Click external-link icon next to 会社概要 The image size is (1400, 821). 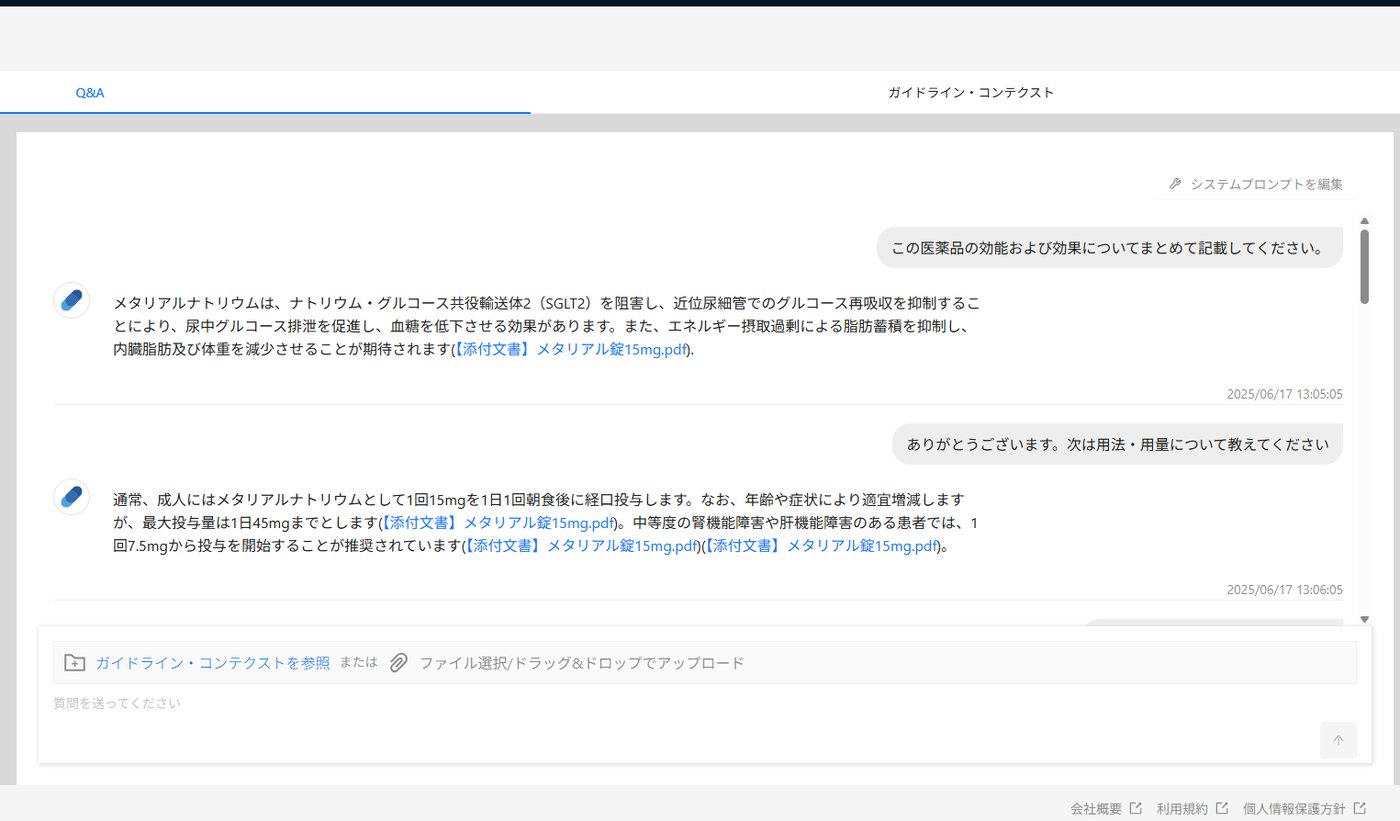tap(1135, 808)
